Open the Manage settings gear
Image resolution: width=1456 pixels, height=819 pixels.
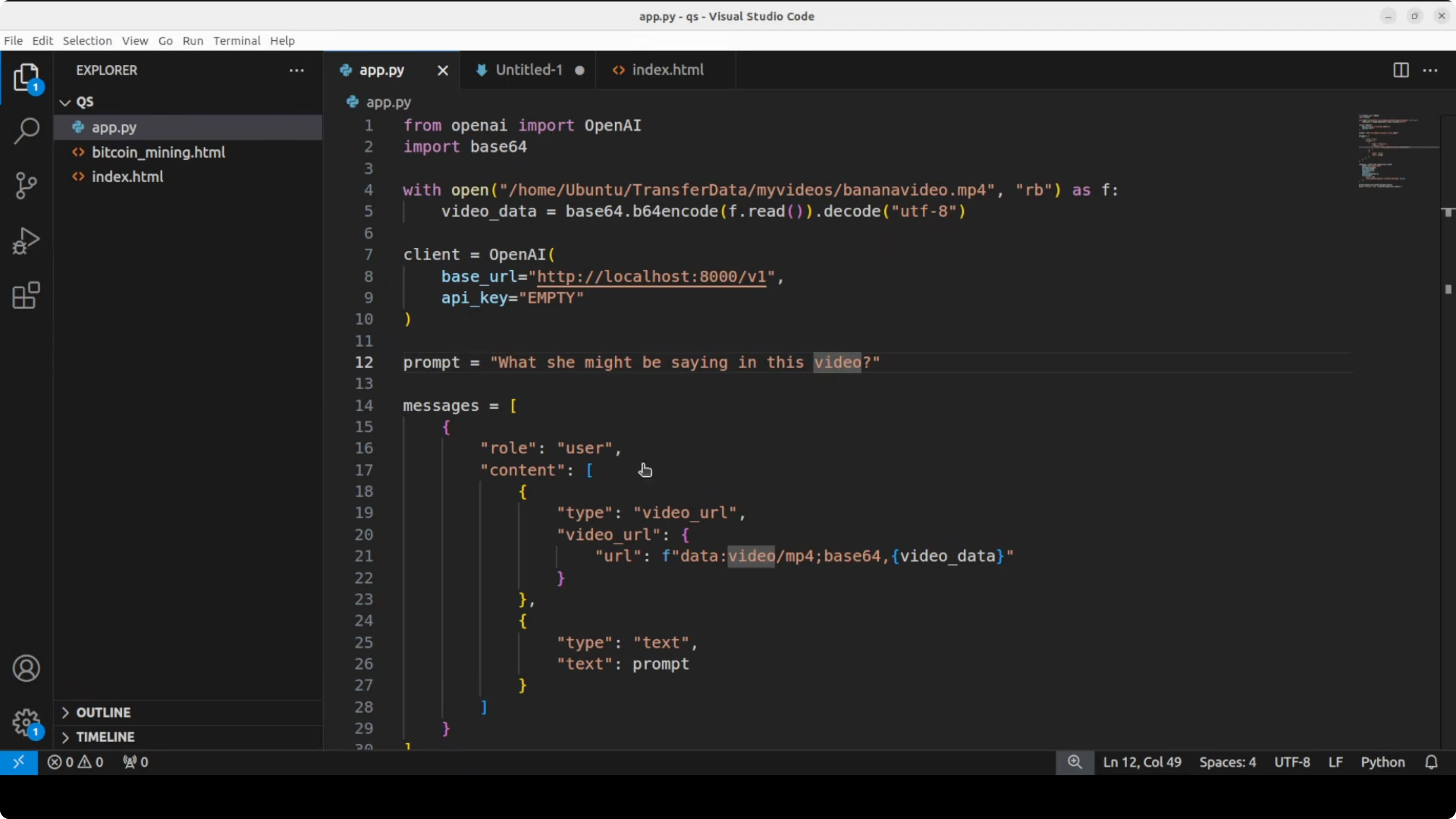[26, 722]
